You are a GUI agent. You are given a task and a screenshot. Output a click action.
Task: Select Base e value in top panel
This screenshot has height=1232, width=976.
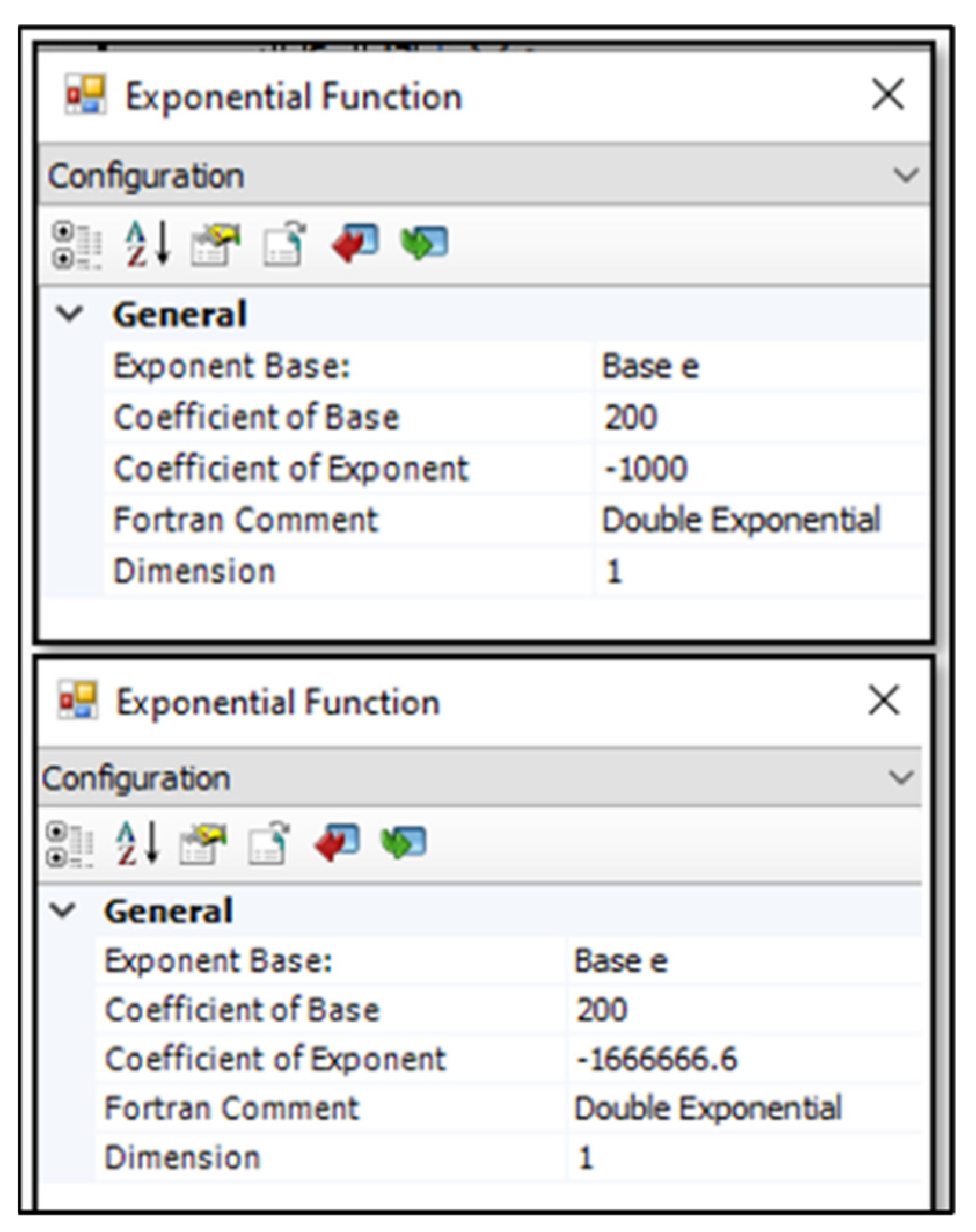pos(650,367)
